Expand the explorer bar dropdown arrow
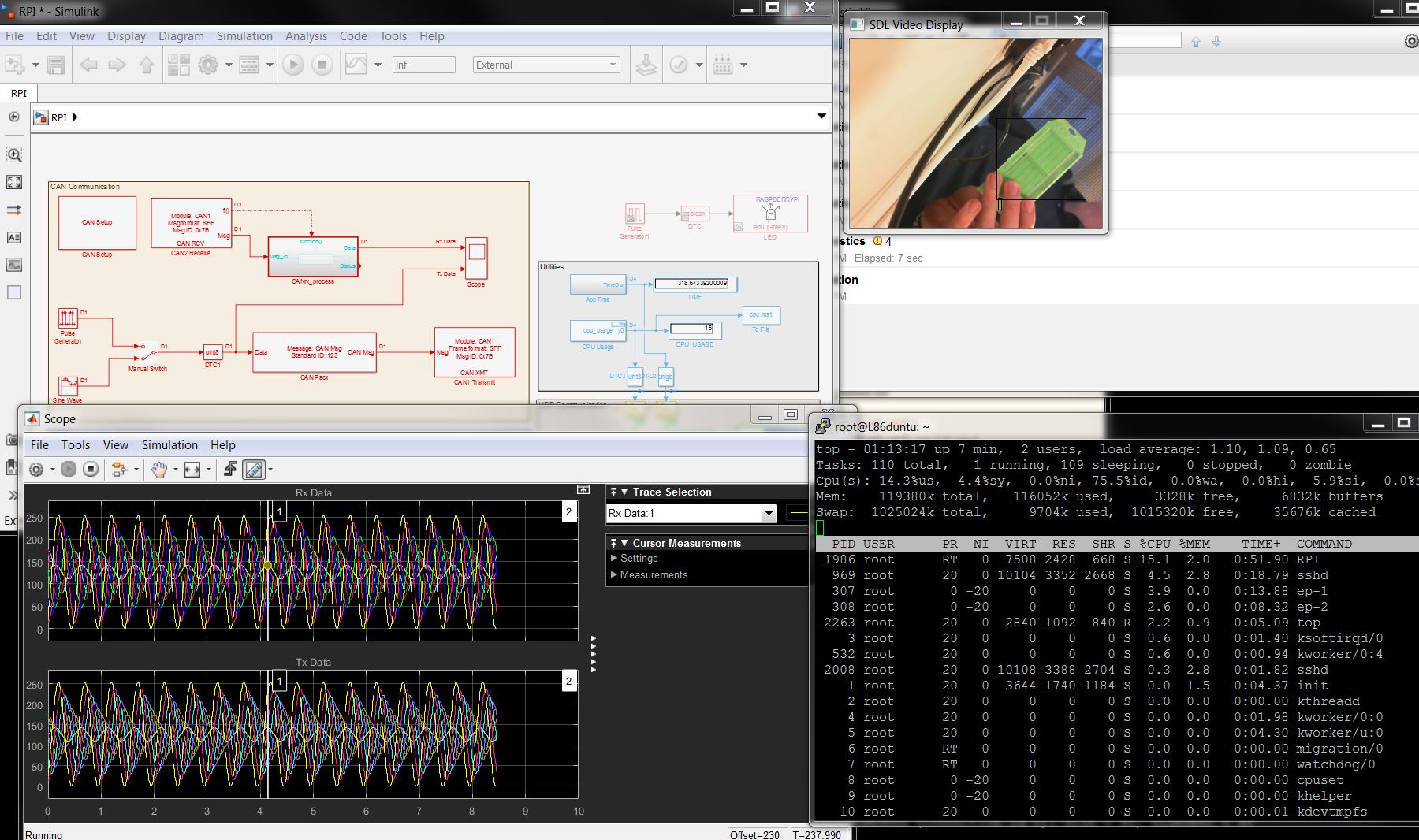Screen dimensions: 1419x840 point(821,116)
